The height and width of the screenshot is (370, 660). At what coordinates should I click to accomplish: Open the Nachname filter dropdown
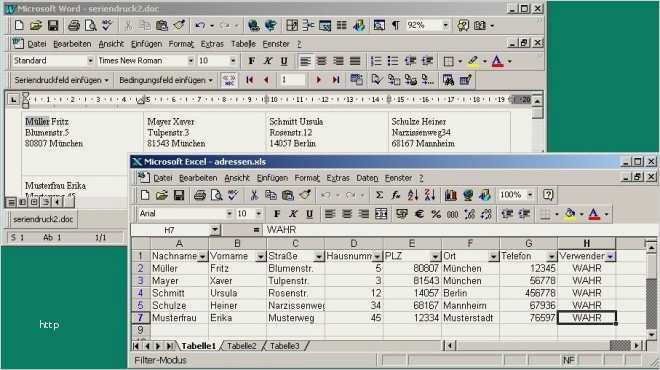[x=202, y=256]
